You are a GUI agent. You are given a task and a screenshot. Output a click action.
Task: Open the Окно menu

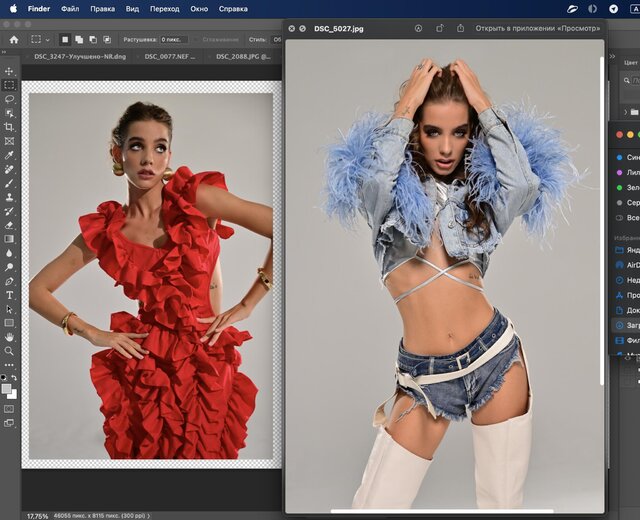pyautogui.click(x=199, y=9)
